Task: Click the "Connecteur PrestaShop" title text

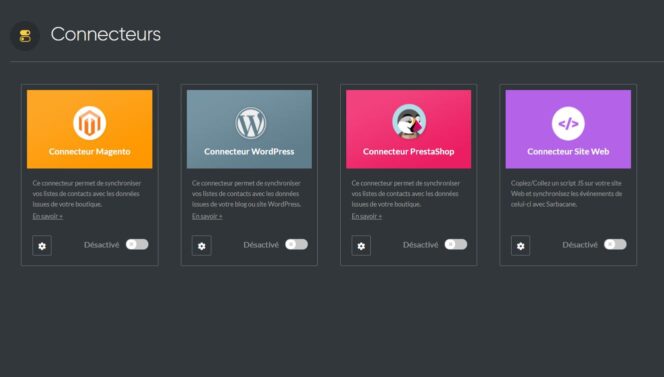Action: point(409,152)
